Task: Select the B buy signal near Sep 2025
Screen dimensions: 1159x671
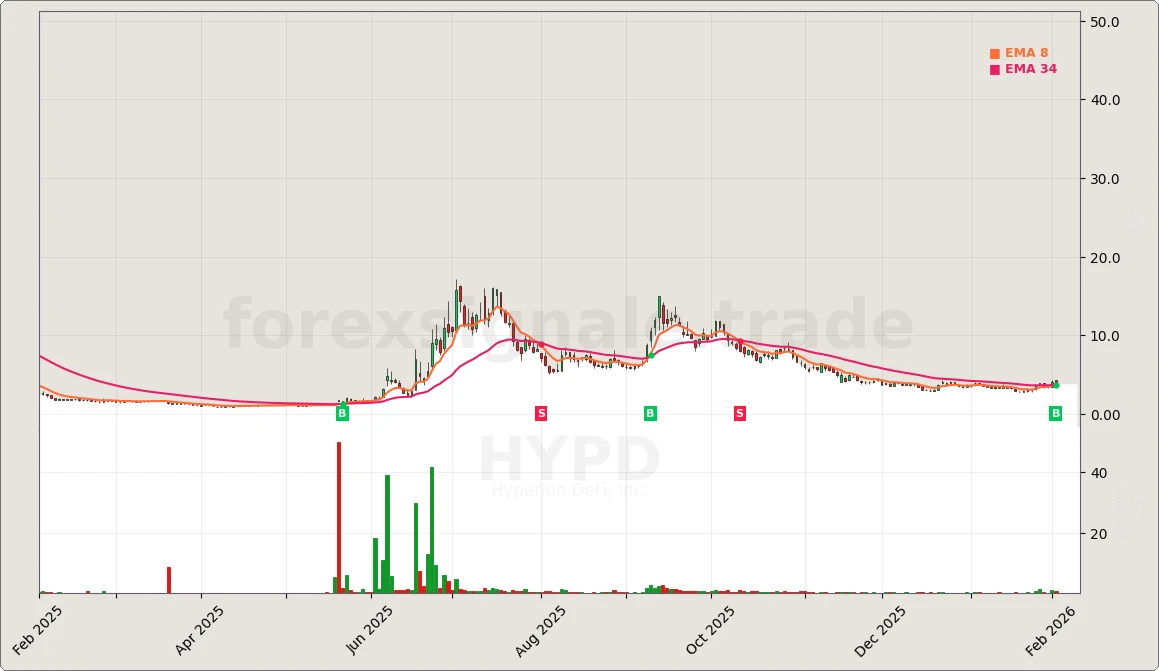Action: [649, 412]
